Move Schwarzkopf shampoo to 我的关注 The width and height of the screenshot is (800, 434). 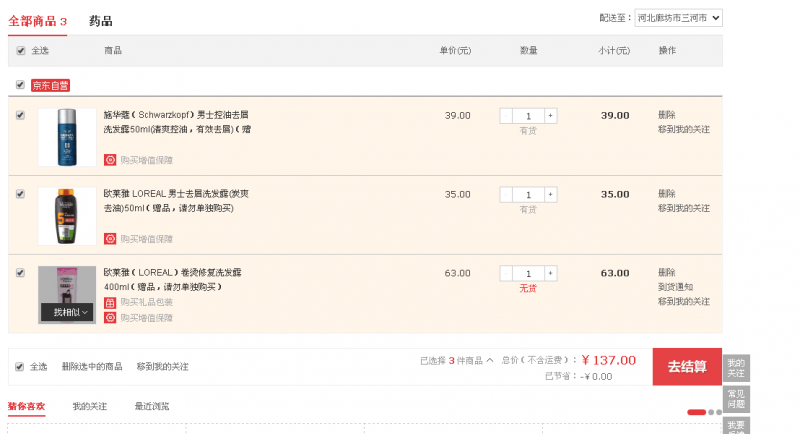[x=684, y=130]
